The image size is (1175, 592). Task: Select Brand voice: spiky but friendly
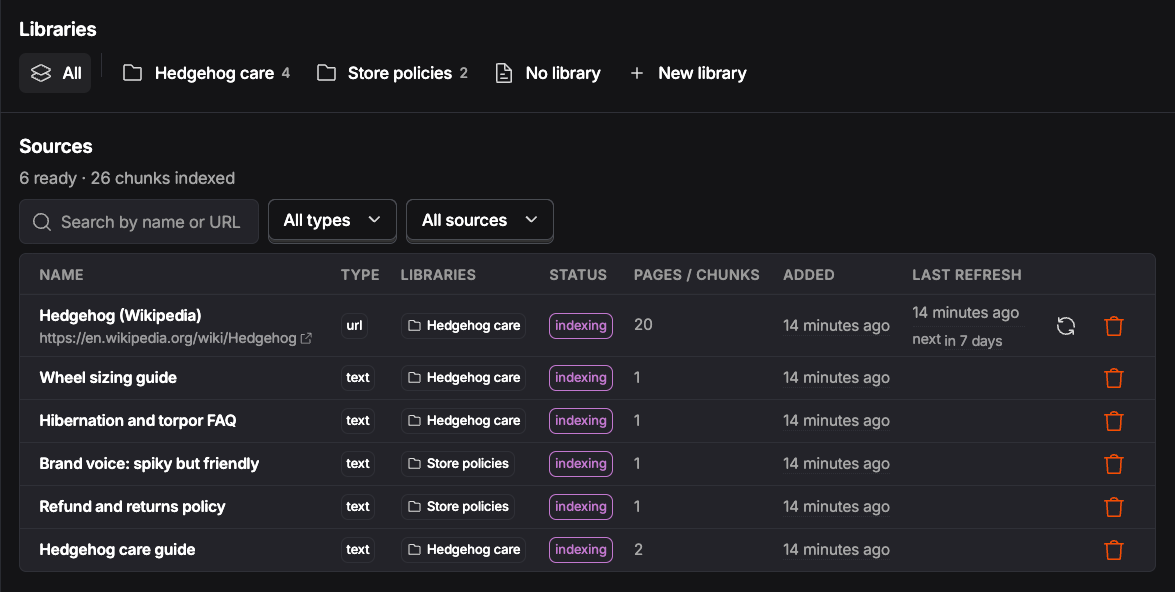(x=149, y=464)
